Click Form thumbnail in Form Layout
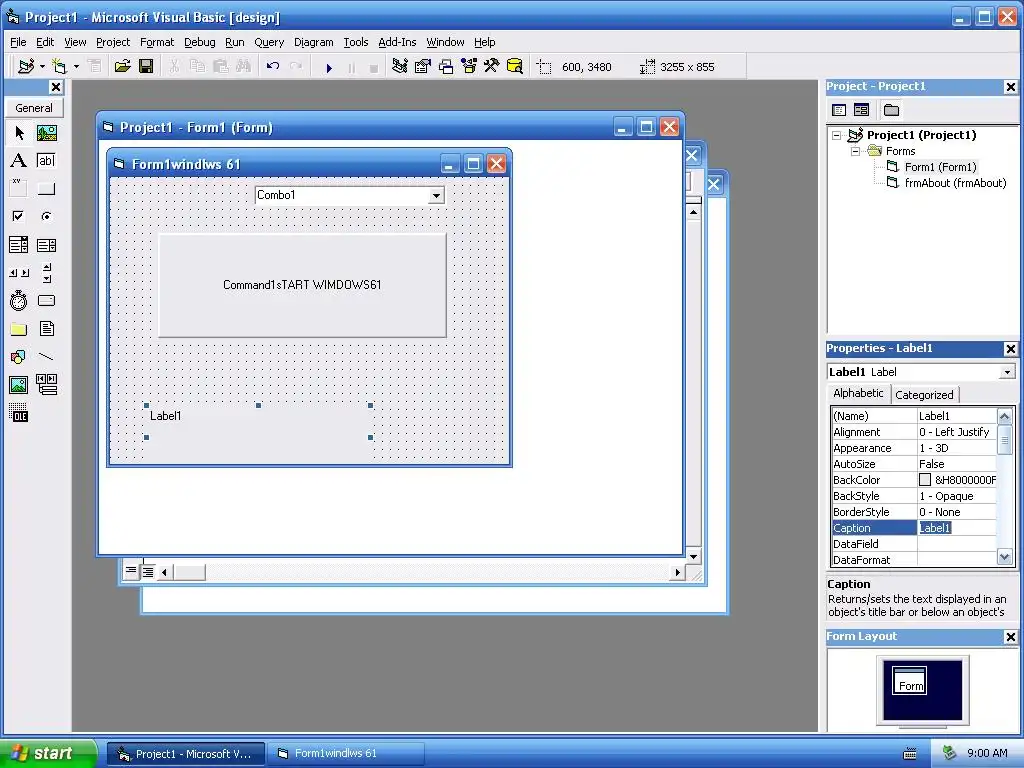Image resolution: width=1024 pixels, height=768 pixels. [x=910, y=682]
